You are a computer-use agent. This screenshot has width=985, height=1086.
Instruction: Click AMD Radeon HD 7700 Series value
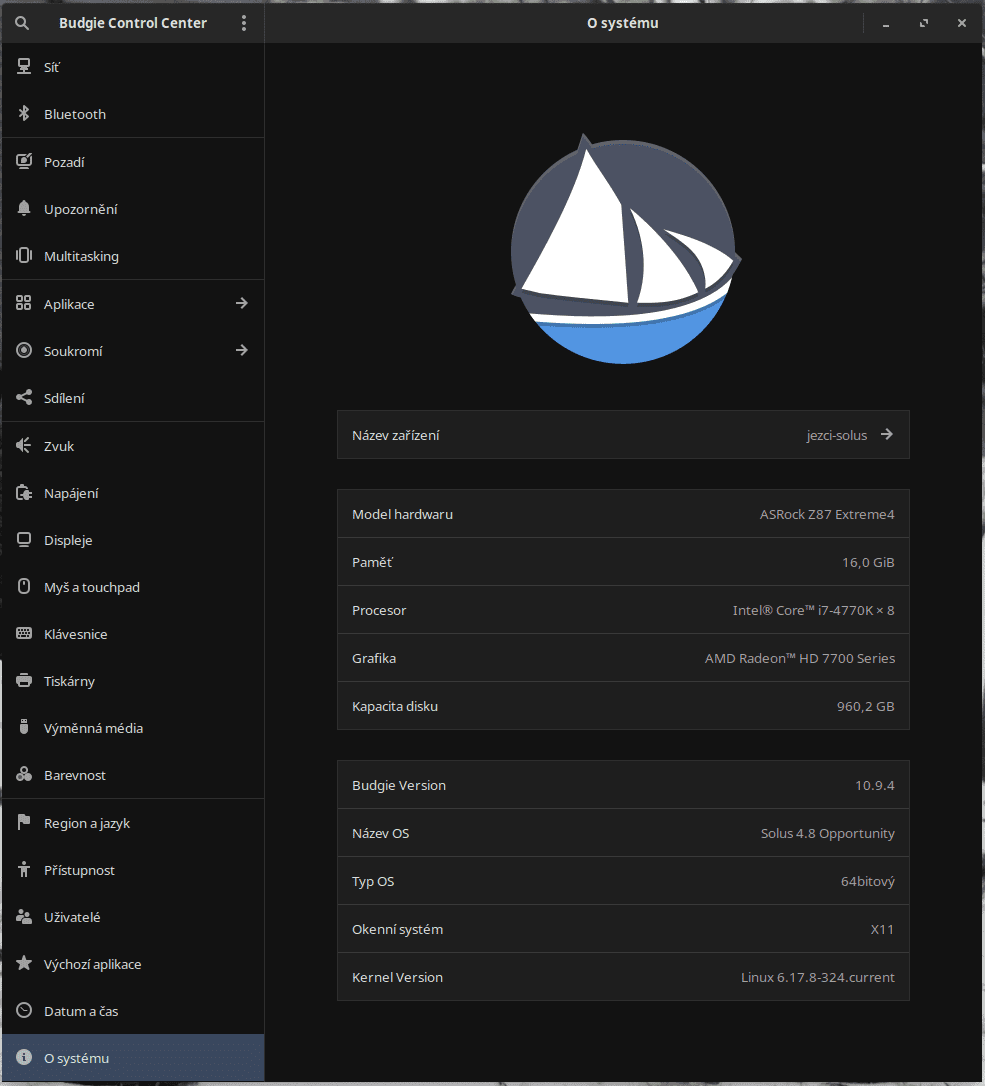pyautogui.click(x=800, y=659)
